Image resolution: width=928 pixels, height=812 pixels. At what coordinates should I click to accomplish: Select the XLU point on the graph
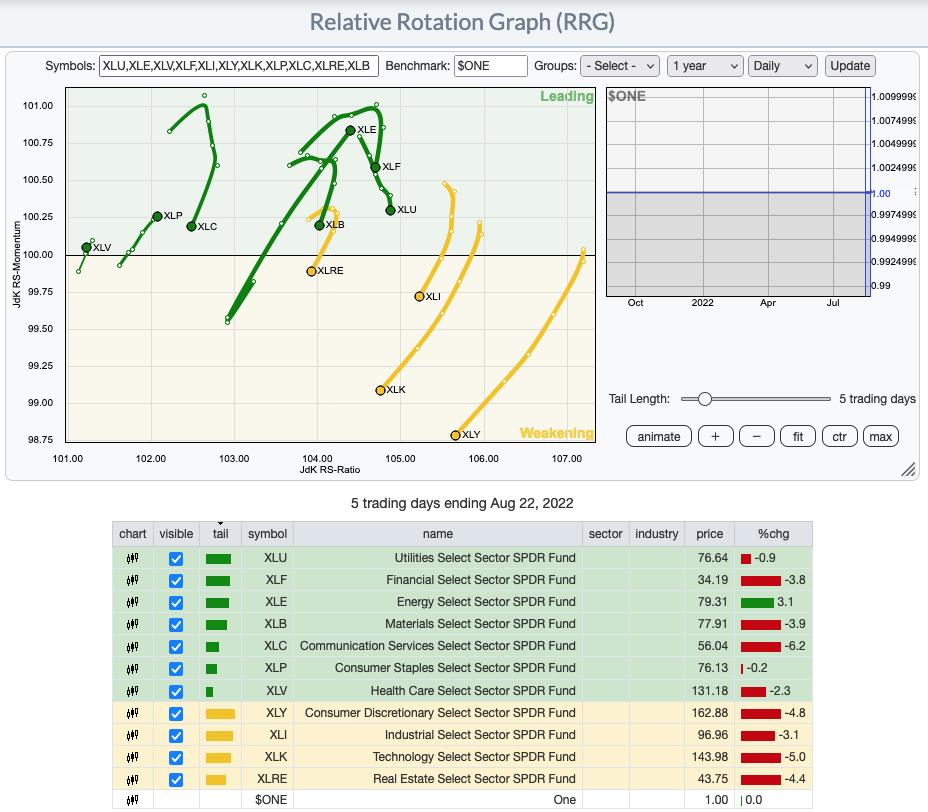[390, 210]
